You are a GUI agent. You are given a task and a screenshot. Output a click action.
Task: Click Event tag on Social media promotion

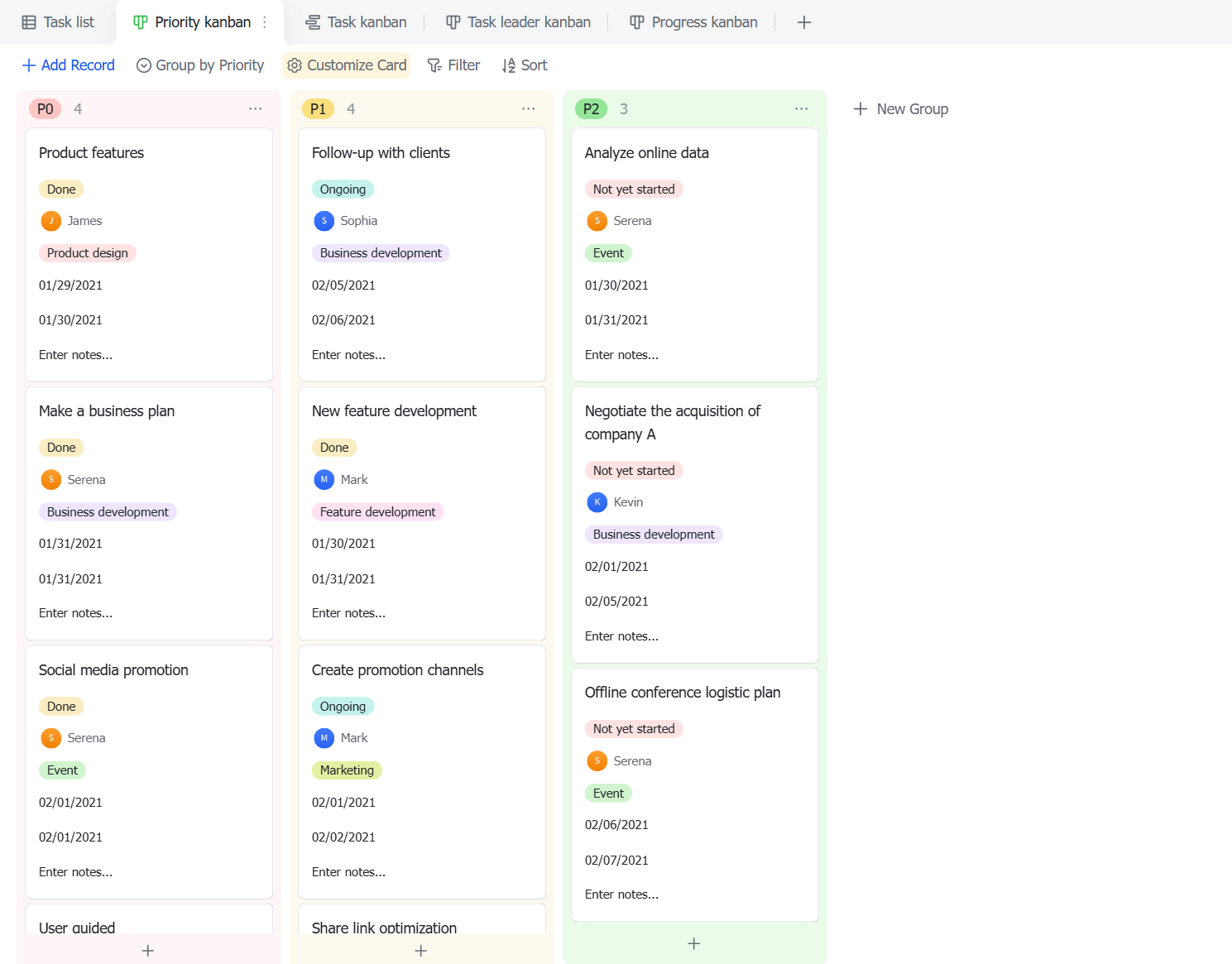pyautogui.click(x=62, y=770)
